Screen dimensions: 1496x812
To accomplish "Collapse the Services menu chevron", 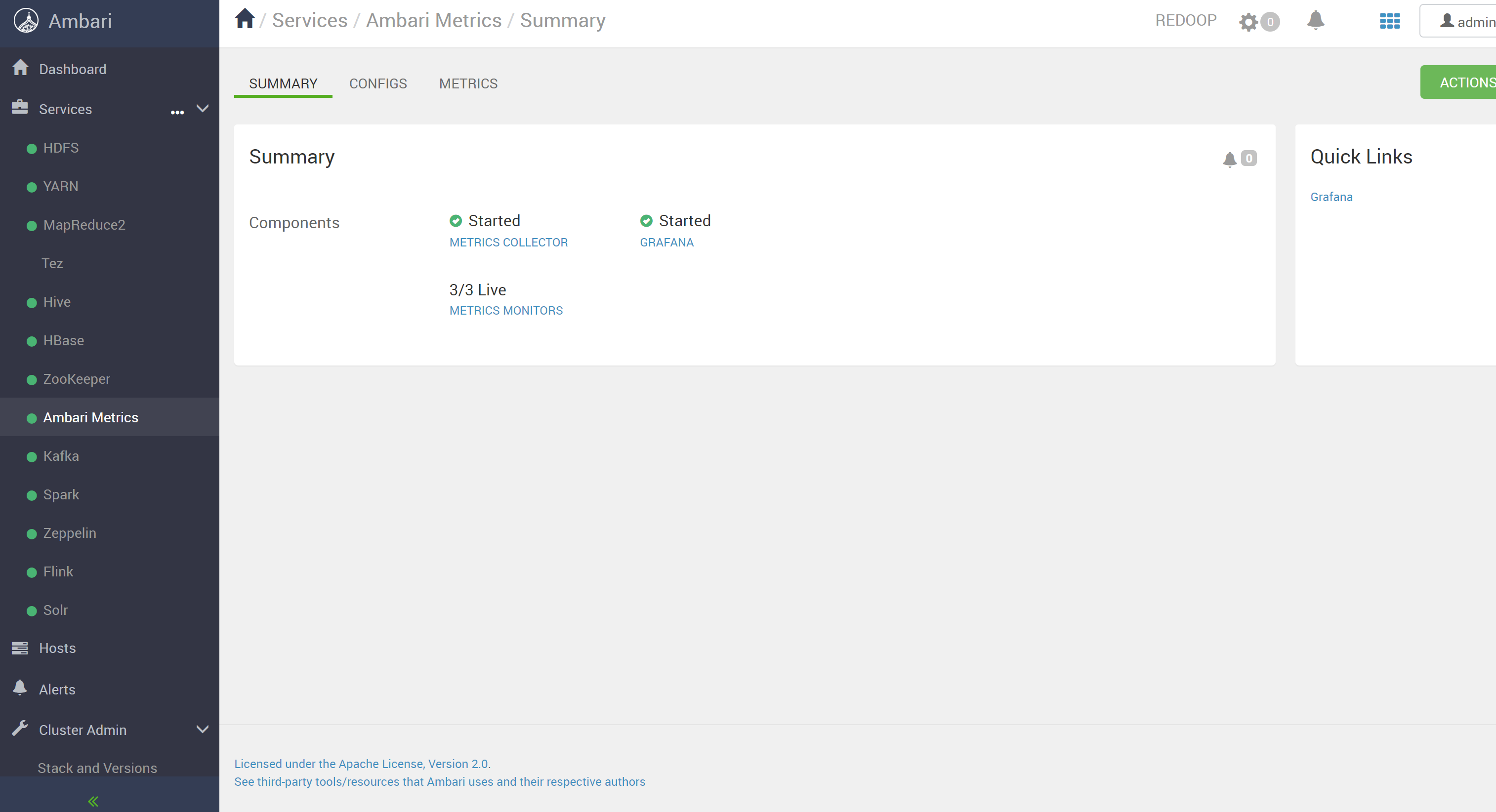I will coord(202,109).
